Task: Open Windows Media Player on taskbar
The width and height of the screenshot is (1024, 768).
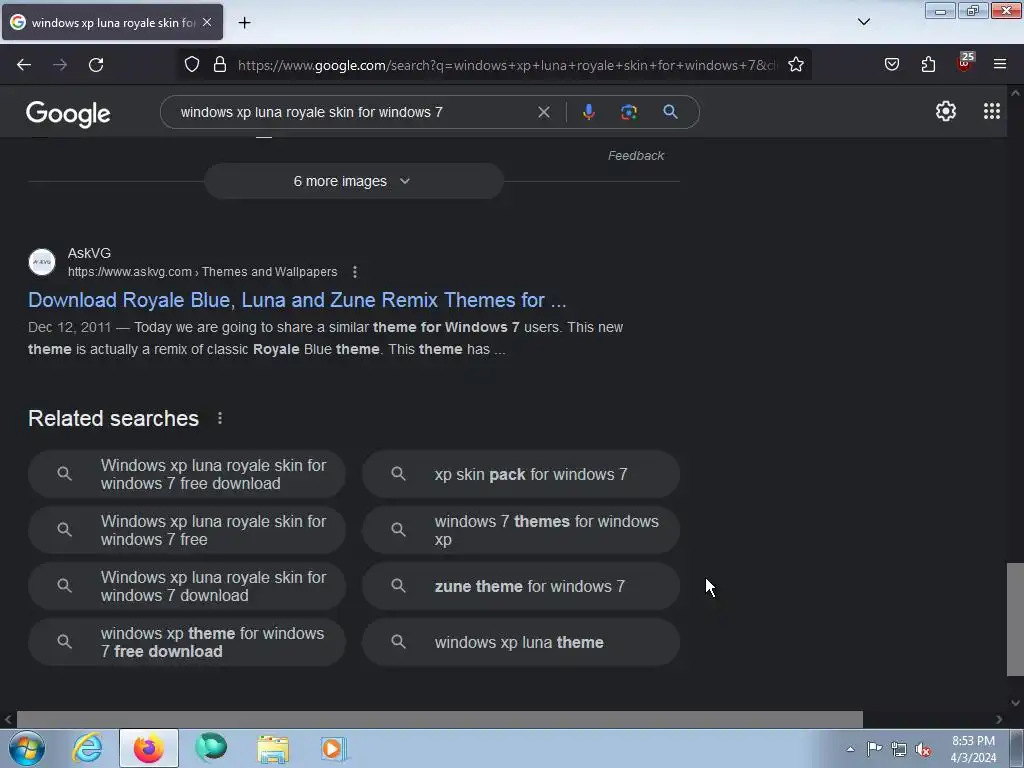Action: pos(334,748)
